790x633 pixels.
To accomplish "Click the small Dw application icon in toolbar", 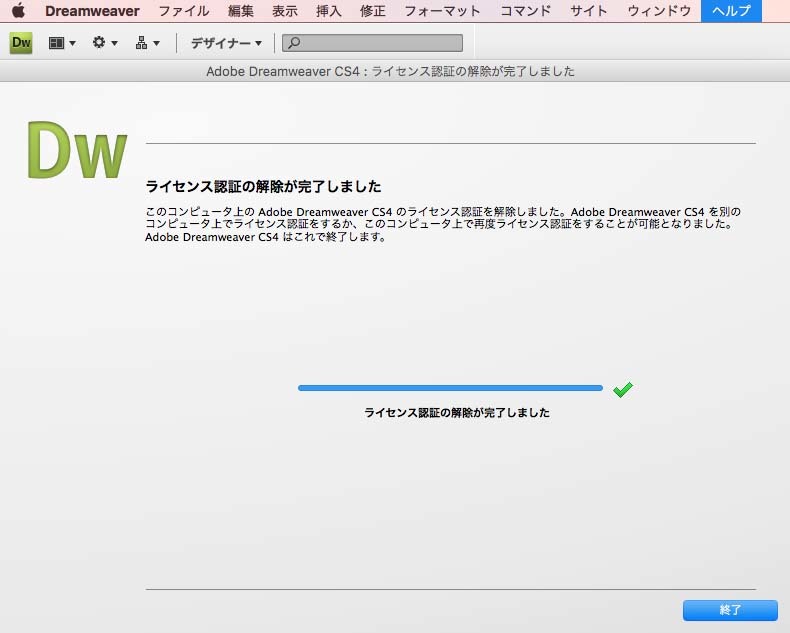I will coord(21,43).
